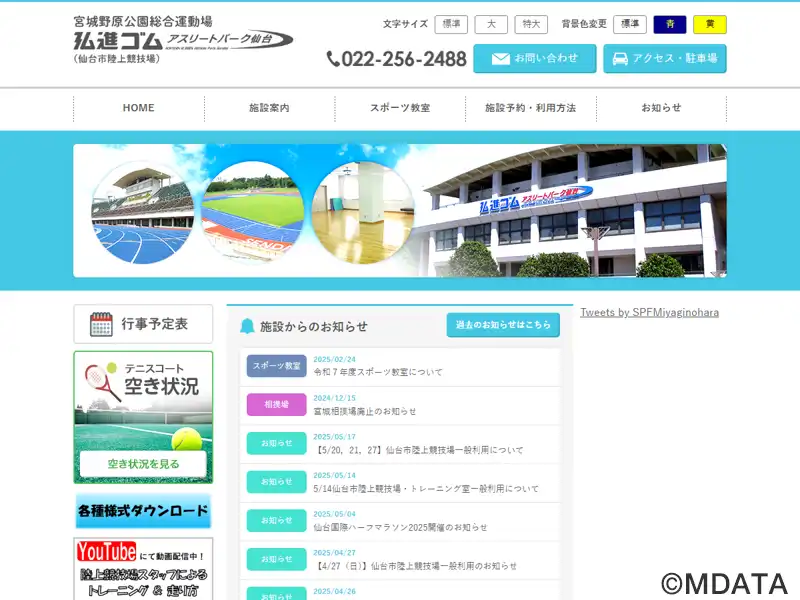800x600 pixels.
Task: Click the green field circular photo
Action: (253, 213)
